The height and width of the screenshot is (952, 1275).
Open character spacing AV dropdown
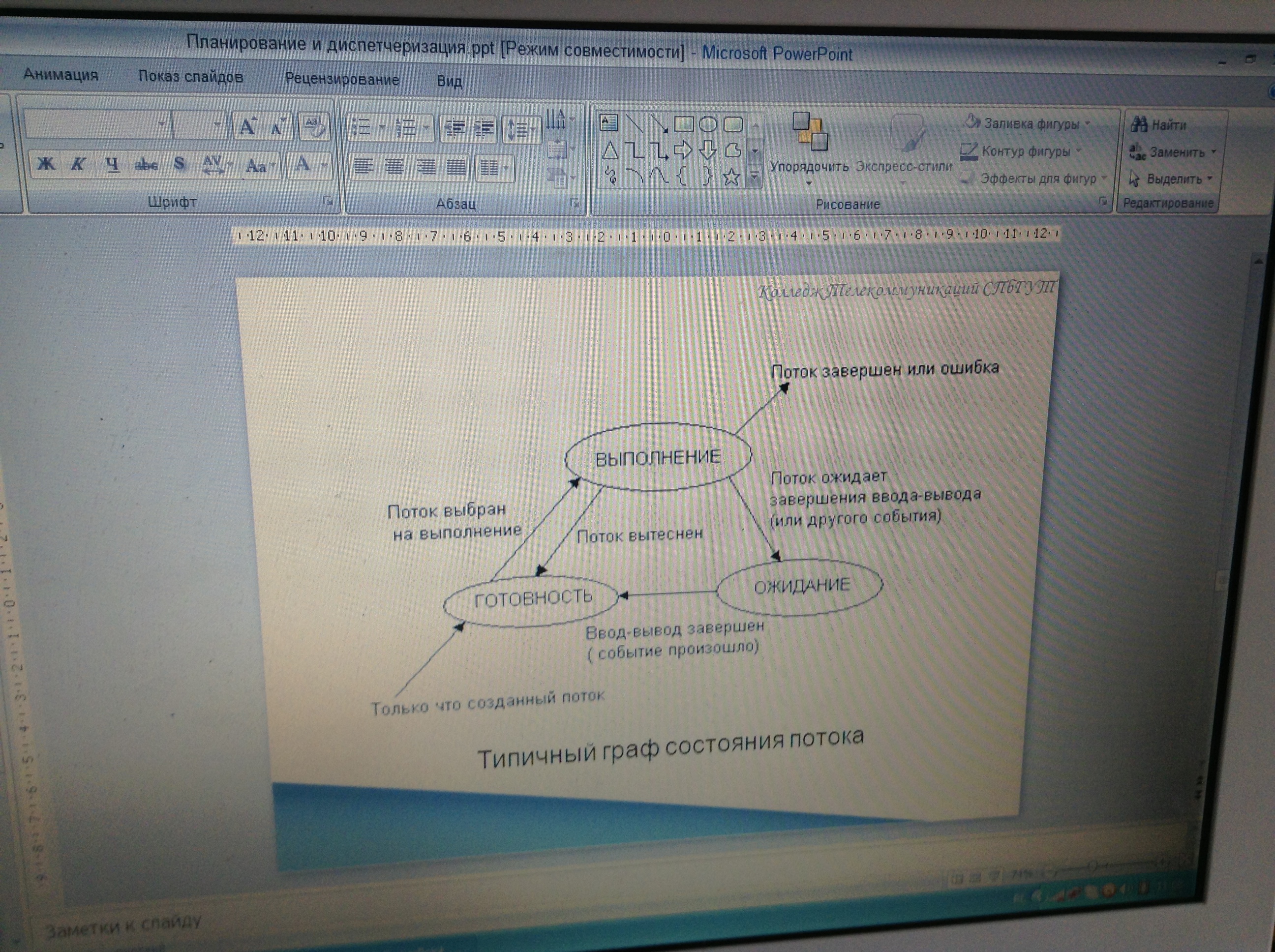[x=217, y=165]
